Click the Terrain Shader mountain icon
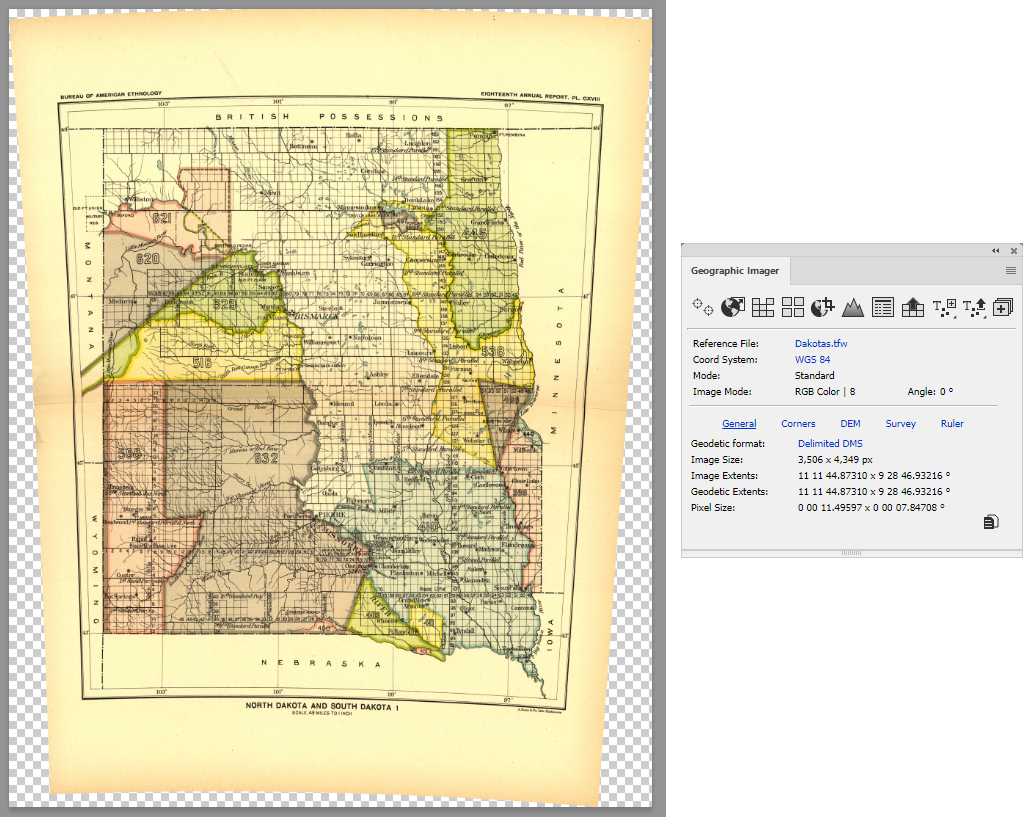This screenshot has width=1035, height=817. click(853, 307)
